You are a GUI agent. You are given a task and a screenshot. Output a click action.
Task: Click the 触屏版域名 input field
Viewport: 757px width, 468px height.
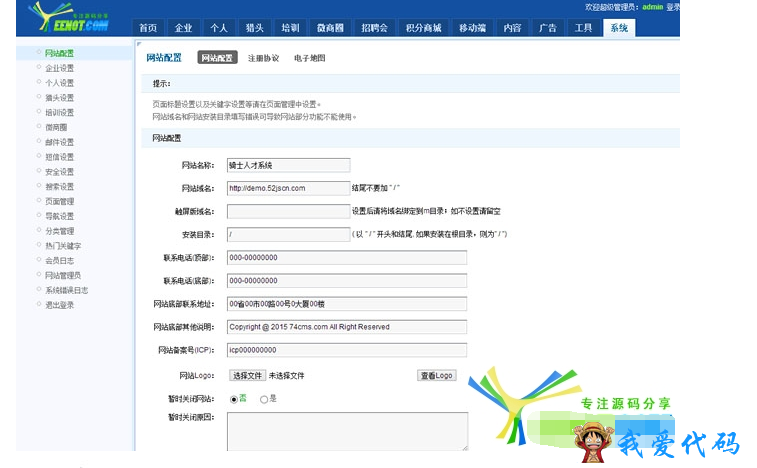pos(288,212)
